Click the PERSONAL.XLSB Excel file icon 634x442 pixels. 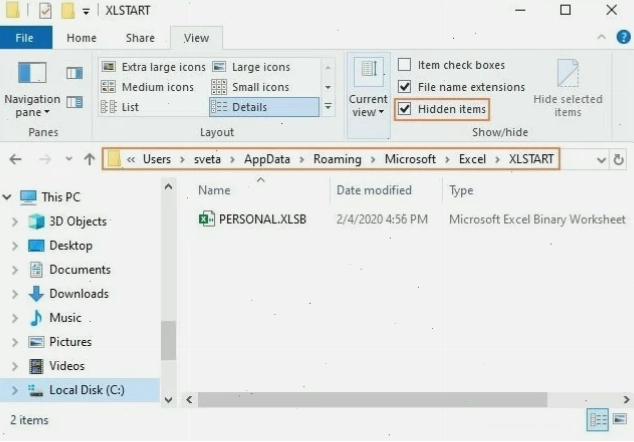(x=207, y=219)
